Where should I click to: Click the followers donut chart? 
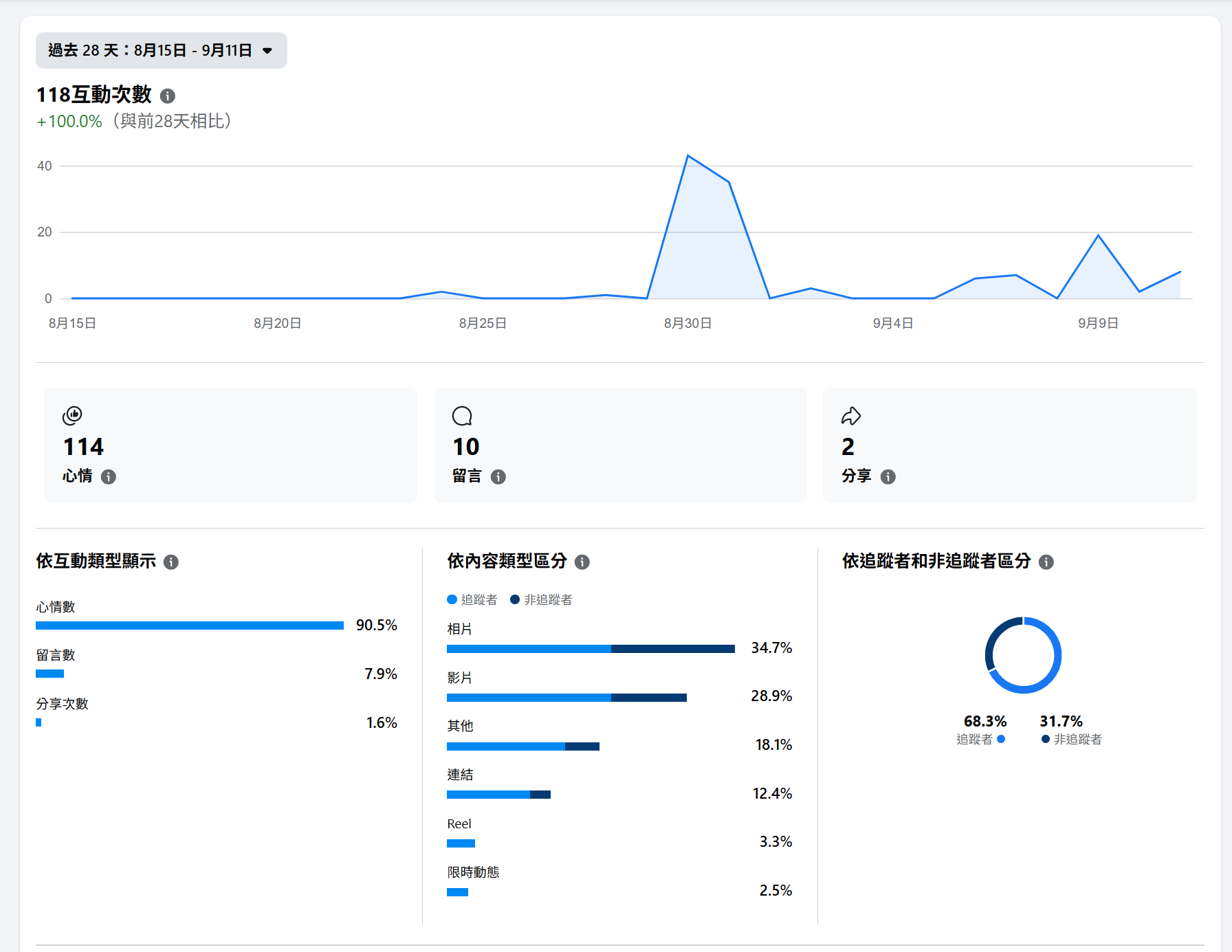point(1023,655)
